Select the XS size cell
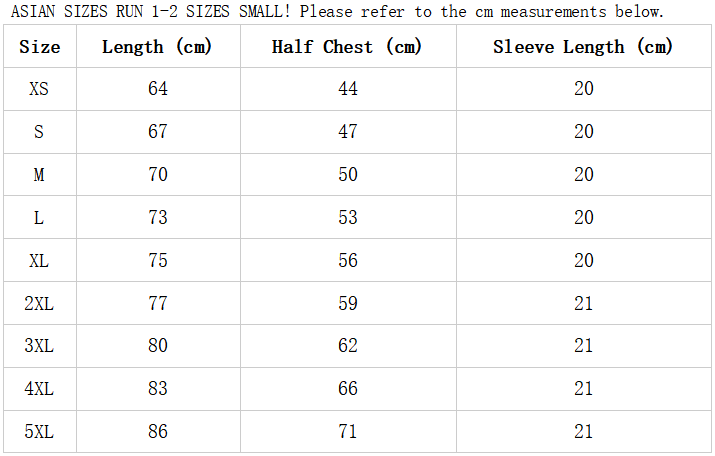Screen dimensions: 715x456 tap(39, 89)
